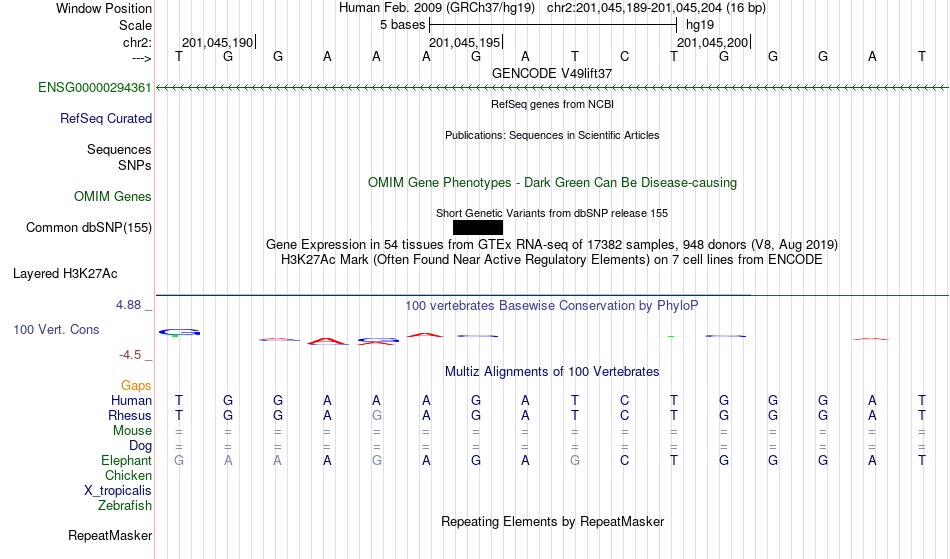Click the Sequences track label
The height and width of the screenshot is (559, 950).
[x=119, y=150]
